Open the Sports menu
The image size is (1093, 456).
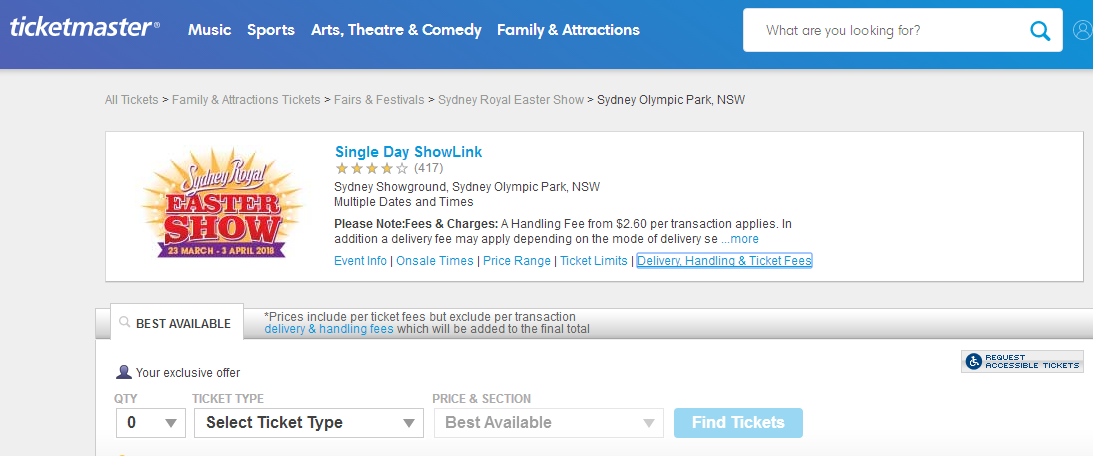270,30
